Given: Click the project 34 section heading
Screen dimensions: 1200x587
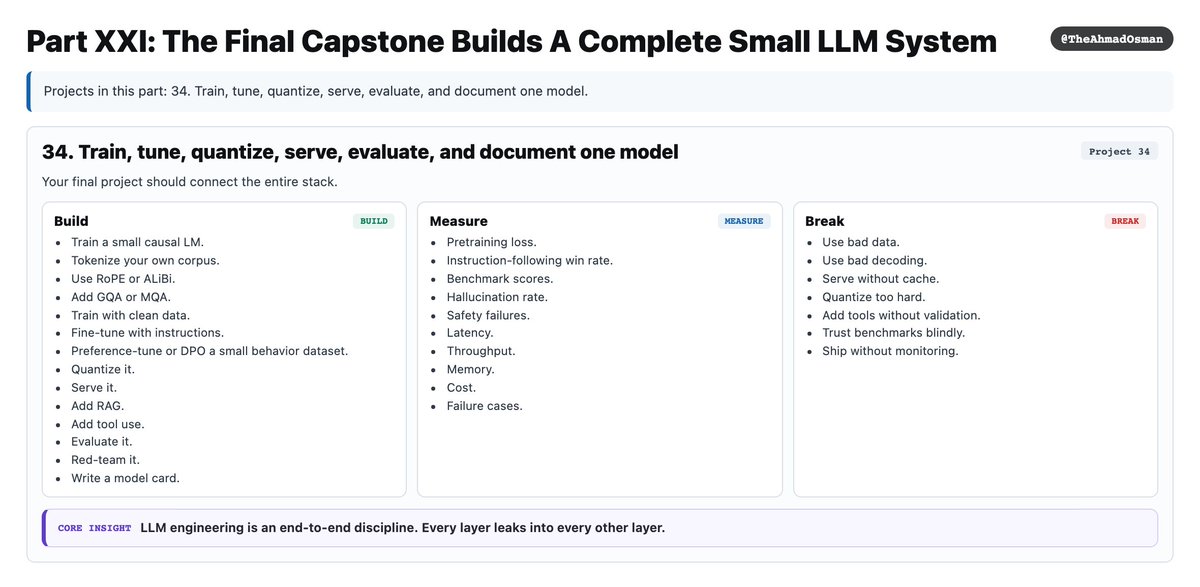Looking at the screenshot, I should [x=360, y=152].
